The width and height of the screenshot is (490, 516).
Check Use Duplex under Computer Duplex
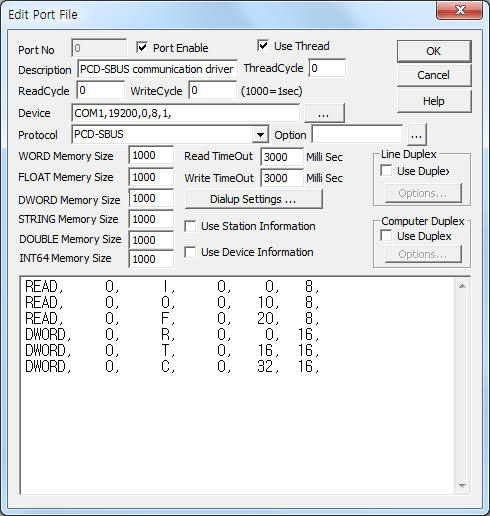(x=386, y=236)
